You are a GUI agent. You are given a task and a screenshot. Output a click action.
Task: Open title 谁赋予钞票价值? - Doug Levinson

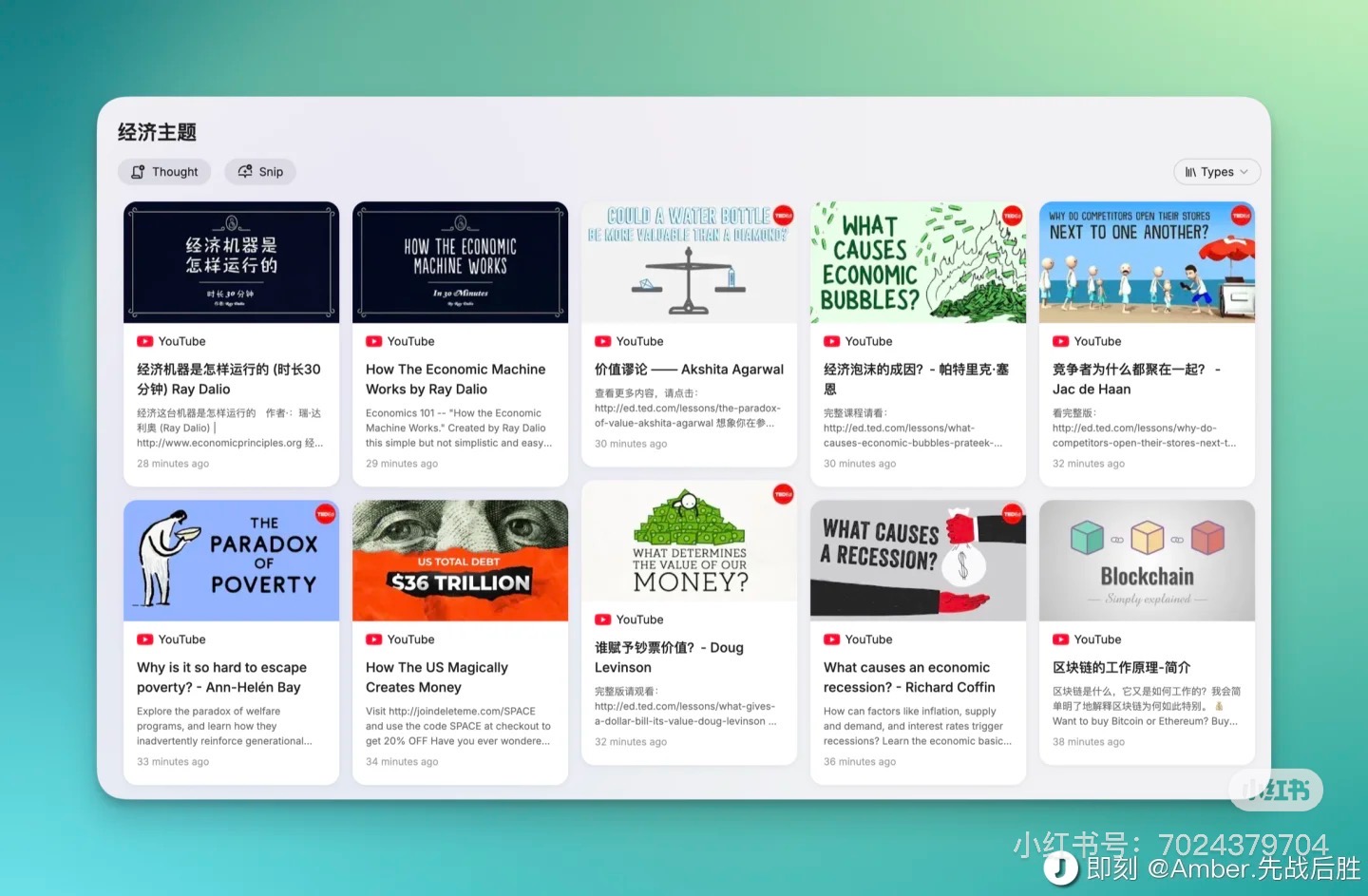point(669,658)
